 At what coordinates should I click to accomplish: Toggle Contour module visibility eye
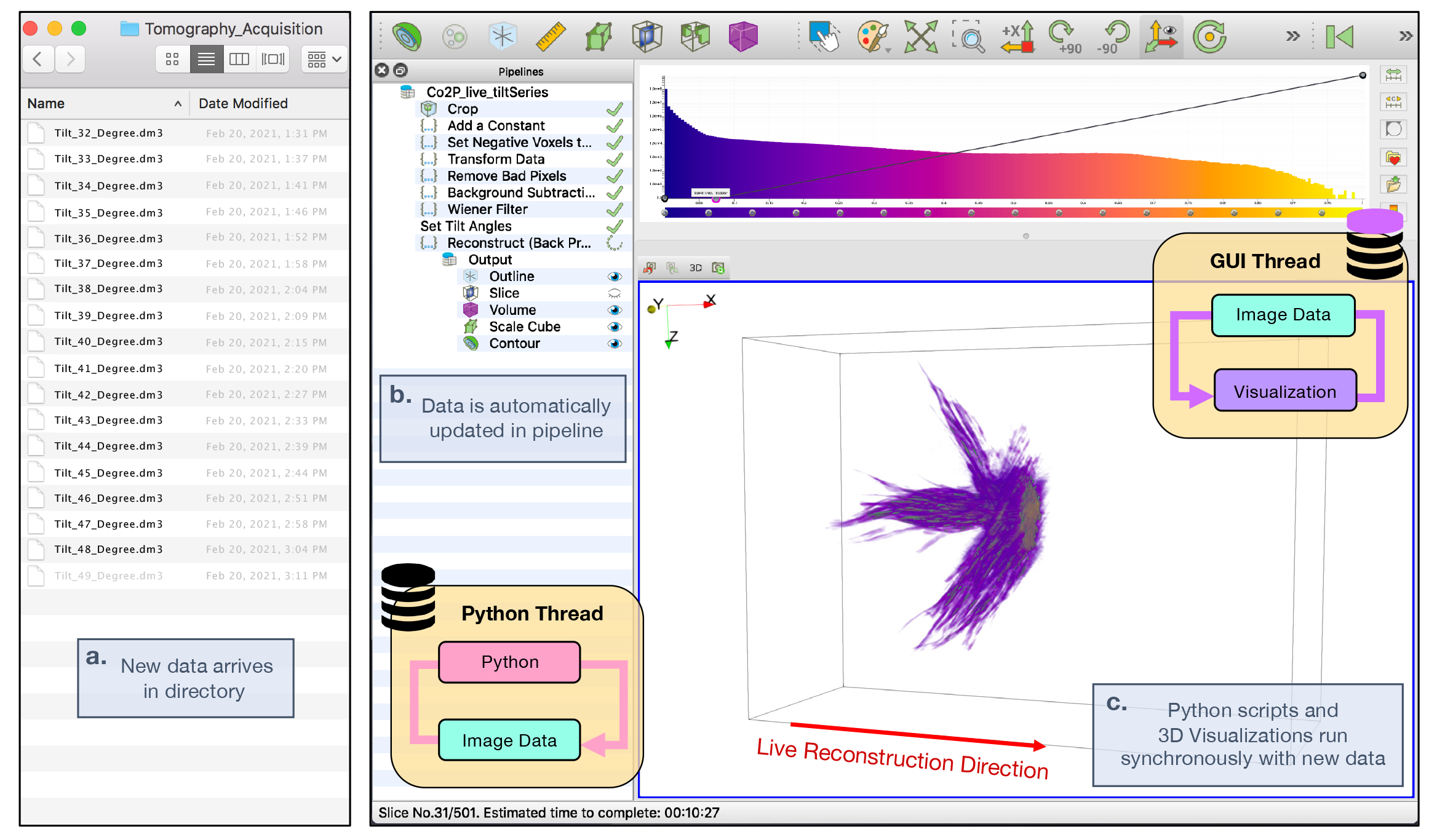(x=614, y=344)
